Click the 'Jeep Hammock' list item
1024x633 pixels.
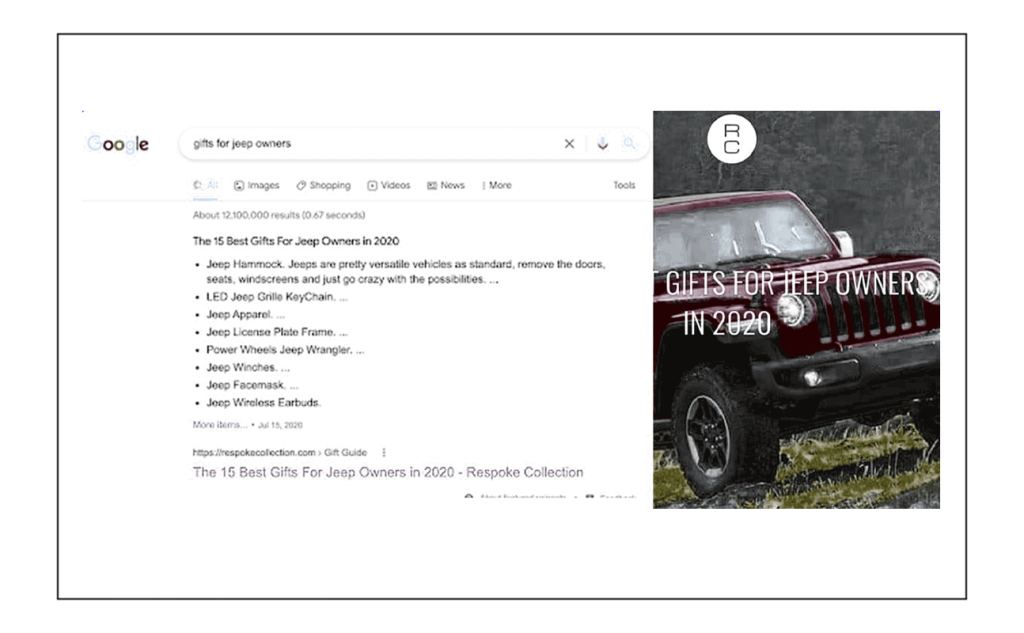point(406,272)
